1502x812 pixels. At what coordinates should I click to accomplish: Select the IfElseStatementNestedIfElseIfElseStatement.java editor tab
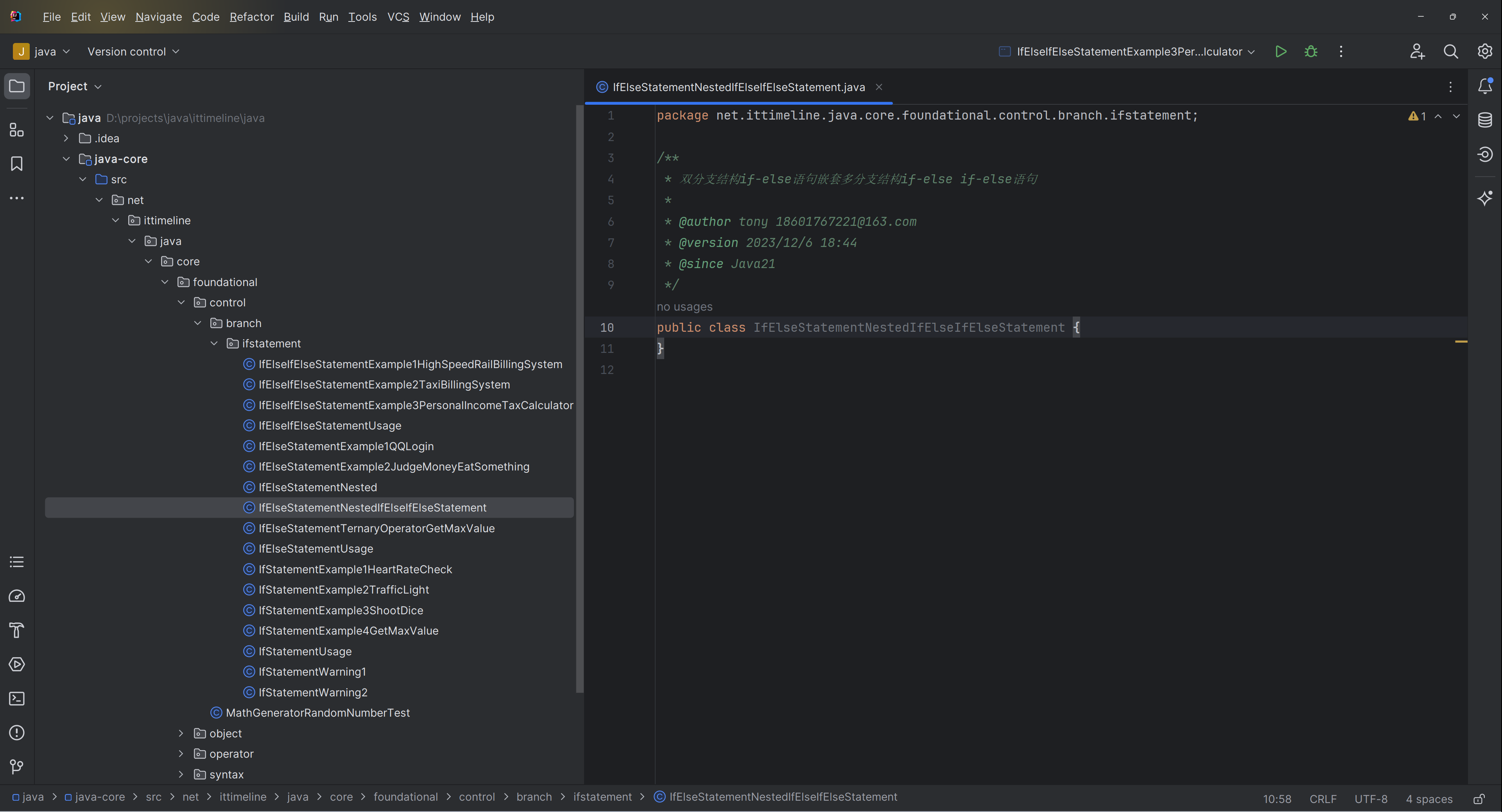738,87
